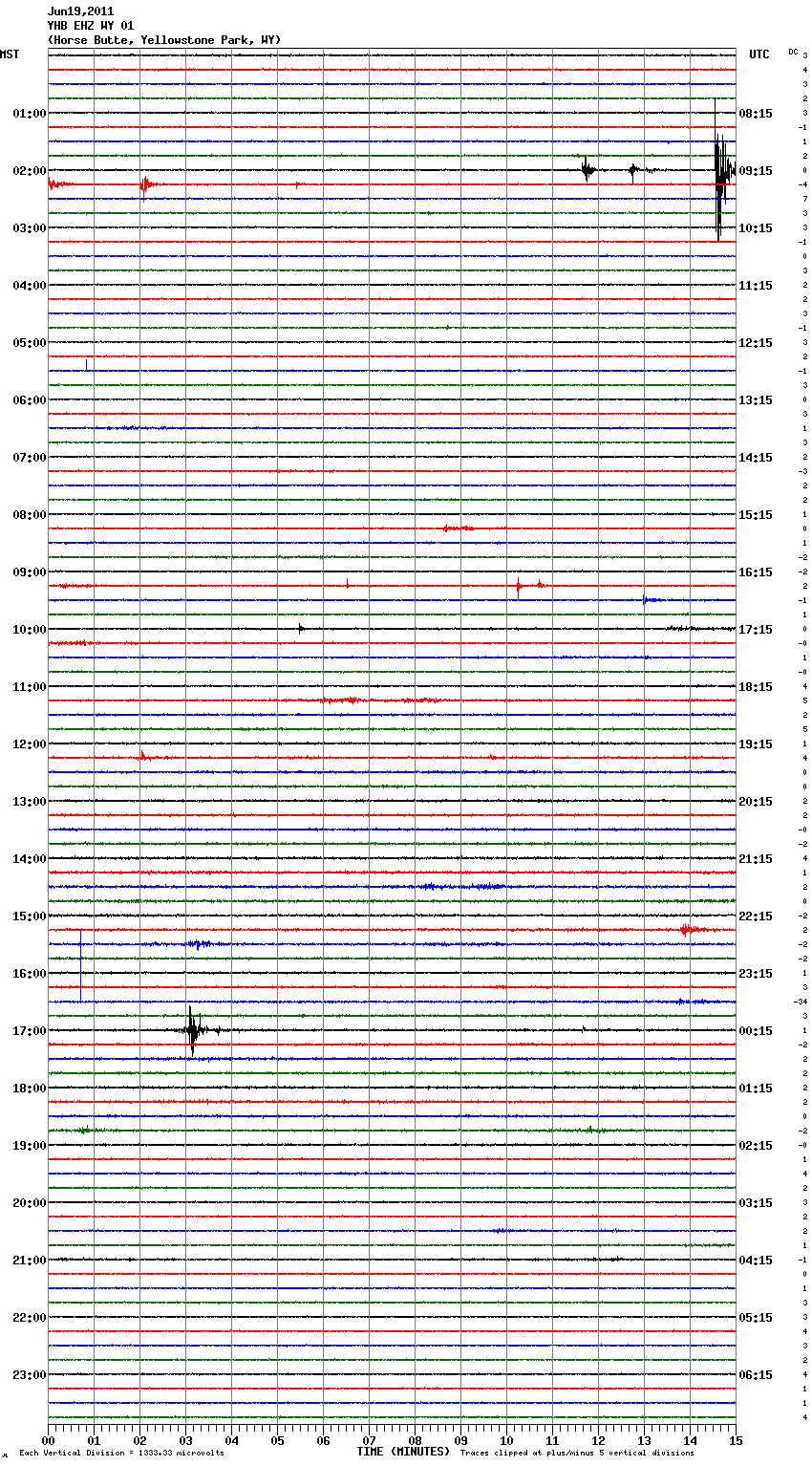Screen dimensions: 812x1466
Task: Click the 09:15 UTC time label
Action: point(756,171)
